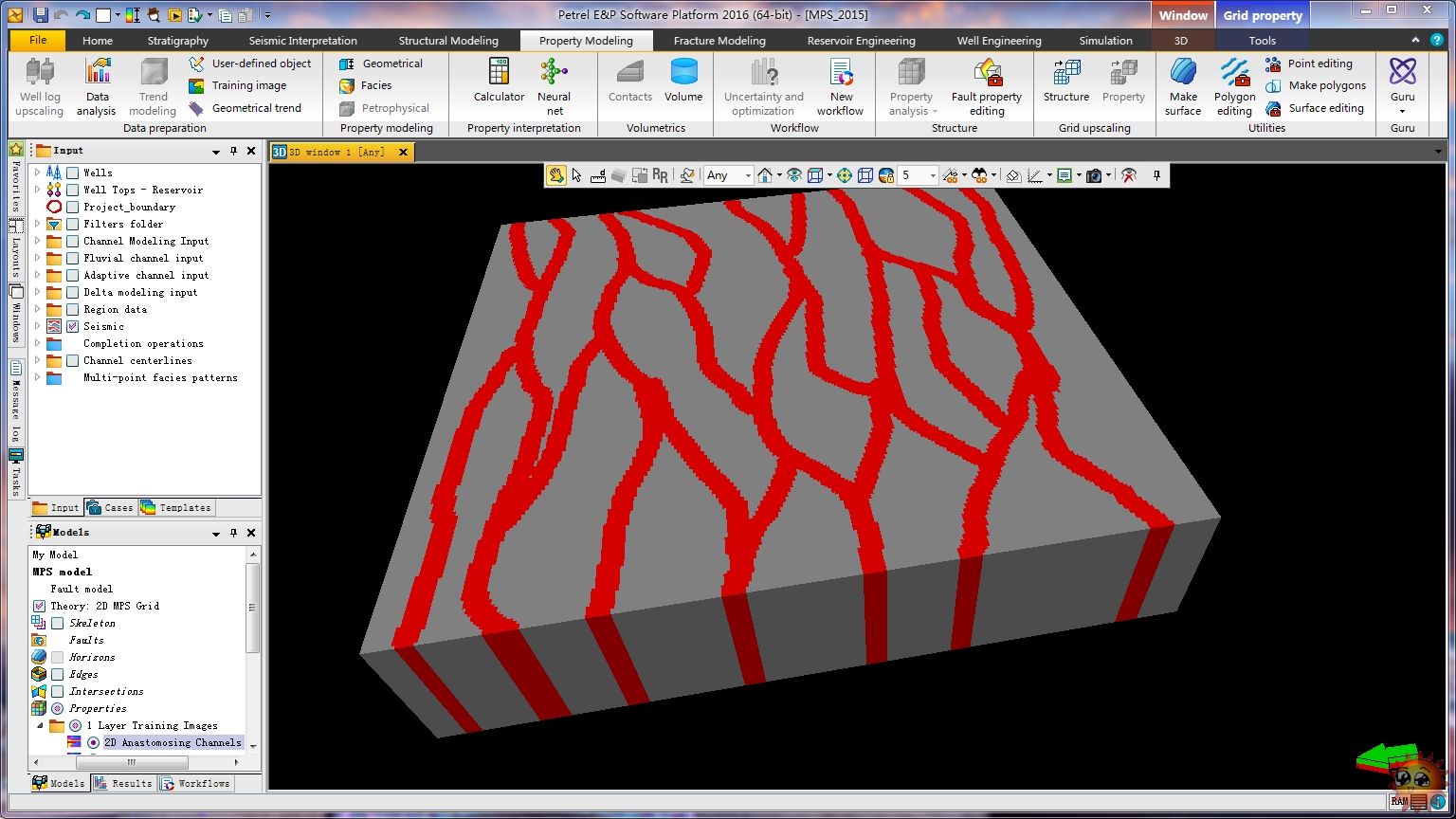Toggle the Well Tops - Reservoir checkbox
Image resolution: width=1456 pixels, height=819 pixels.
(x=73, y=190)
